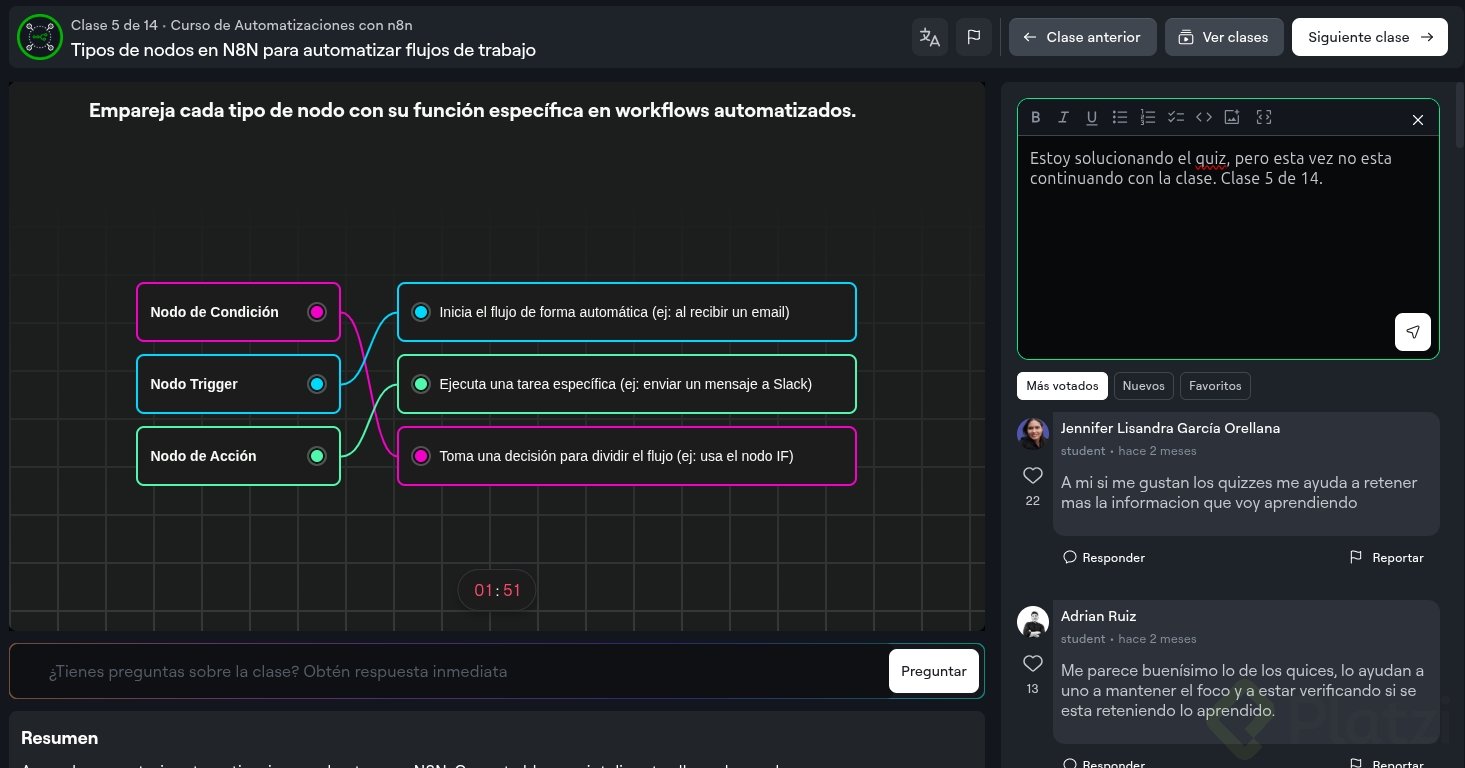Submit a question with the Preguntar button
This screenshot has height=768, width=1465.
coord(933,671)
